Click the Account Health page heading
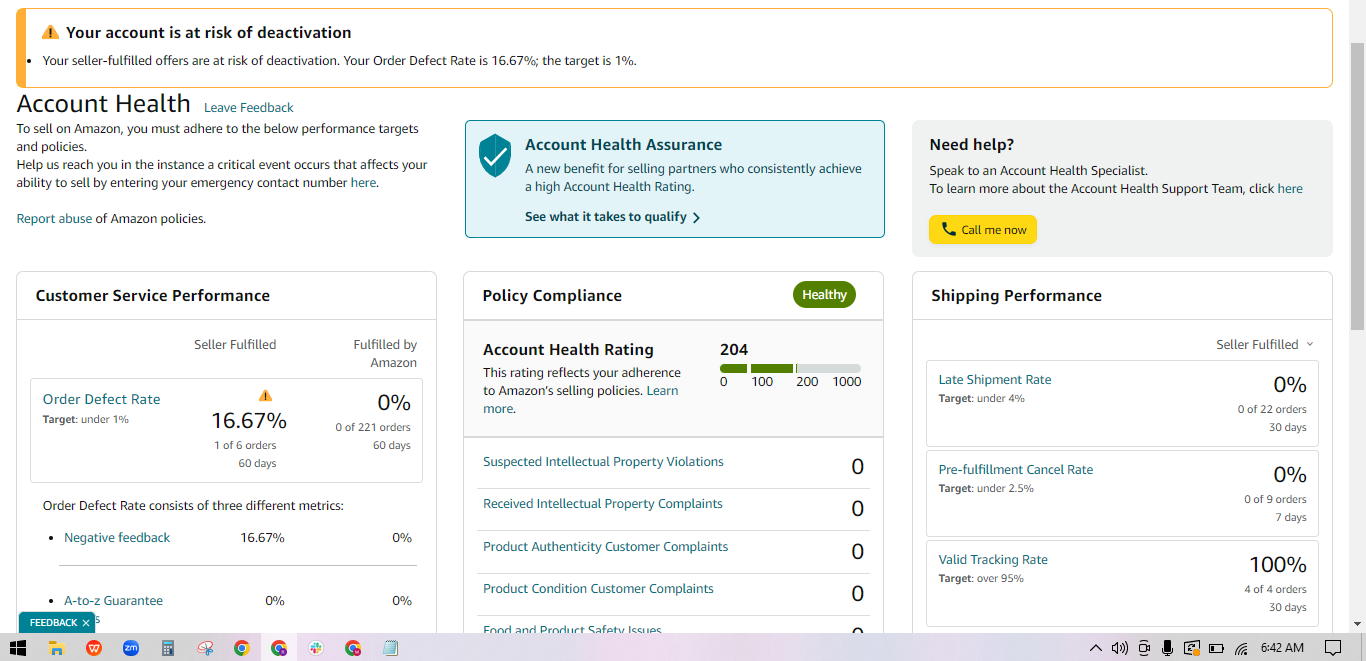This screenshot has width=1366, height=661. pyautogui.click(x=103, y=104)
